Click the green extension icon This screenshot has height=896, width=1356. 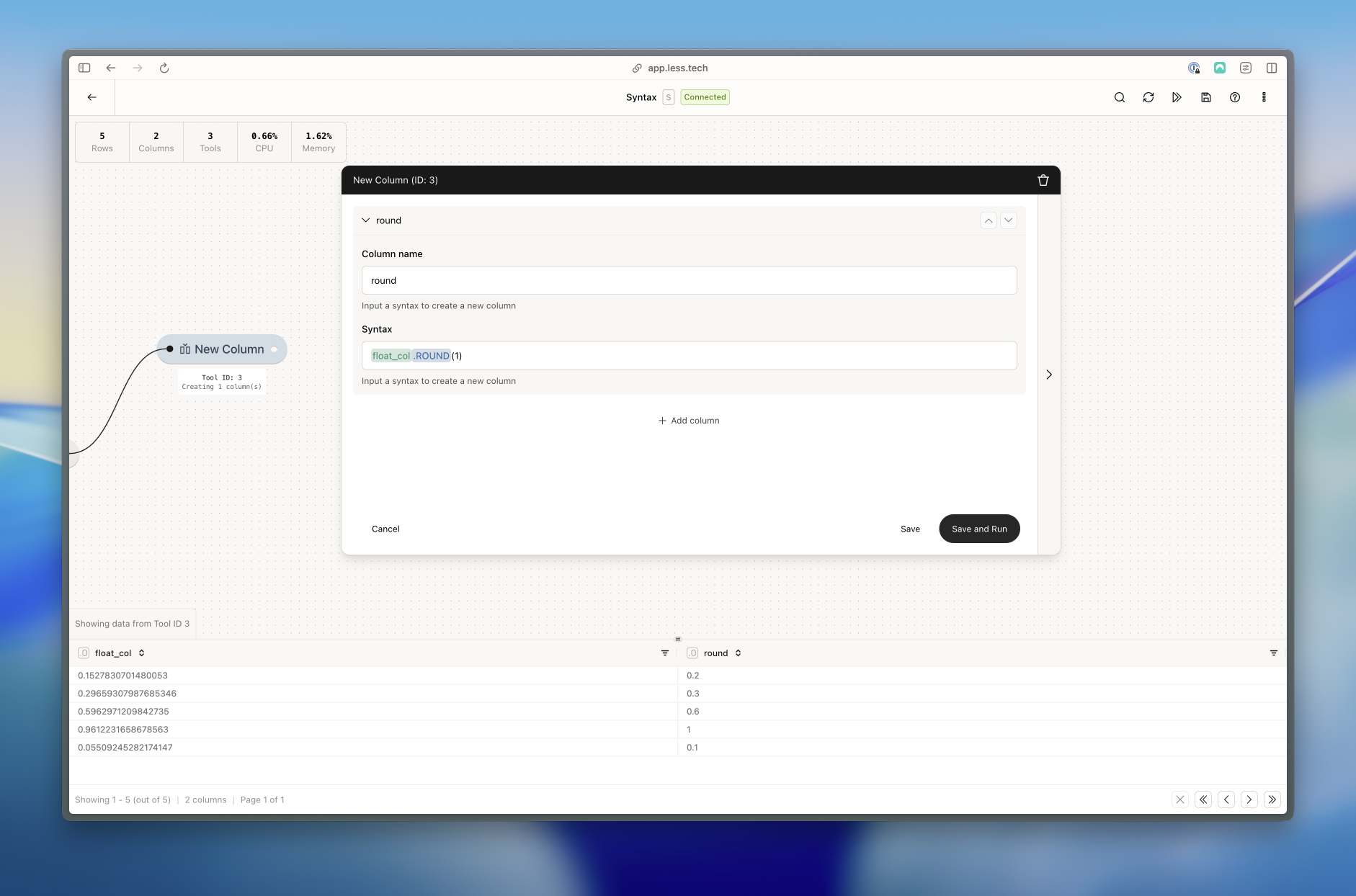pyautogui.click(x=1220, y=68)
